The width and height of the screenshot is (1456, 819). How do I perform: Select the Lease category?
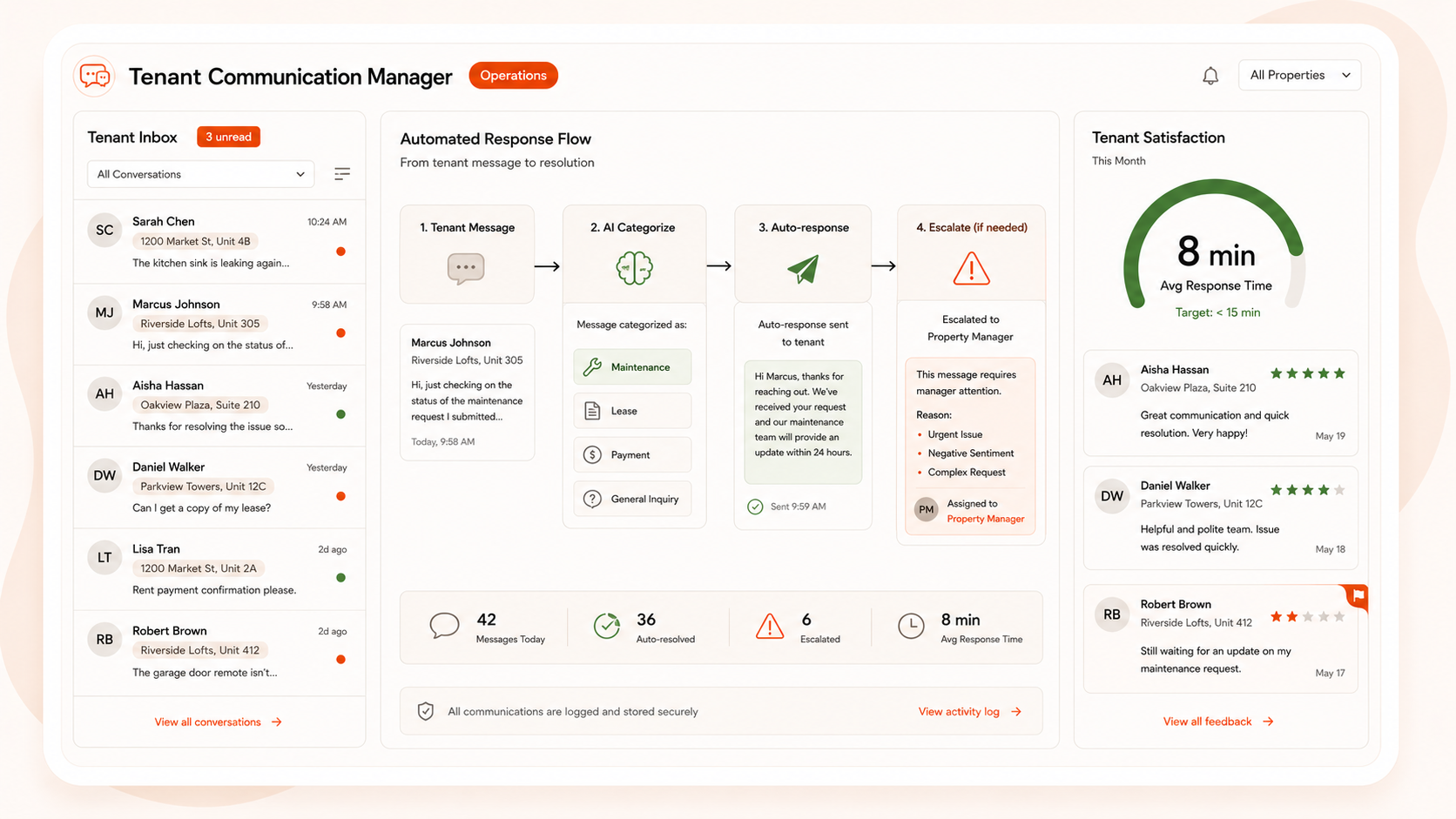[x=632, y=411]
